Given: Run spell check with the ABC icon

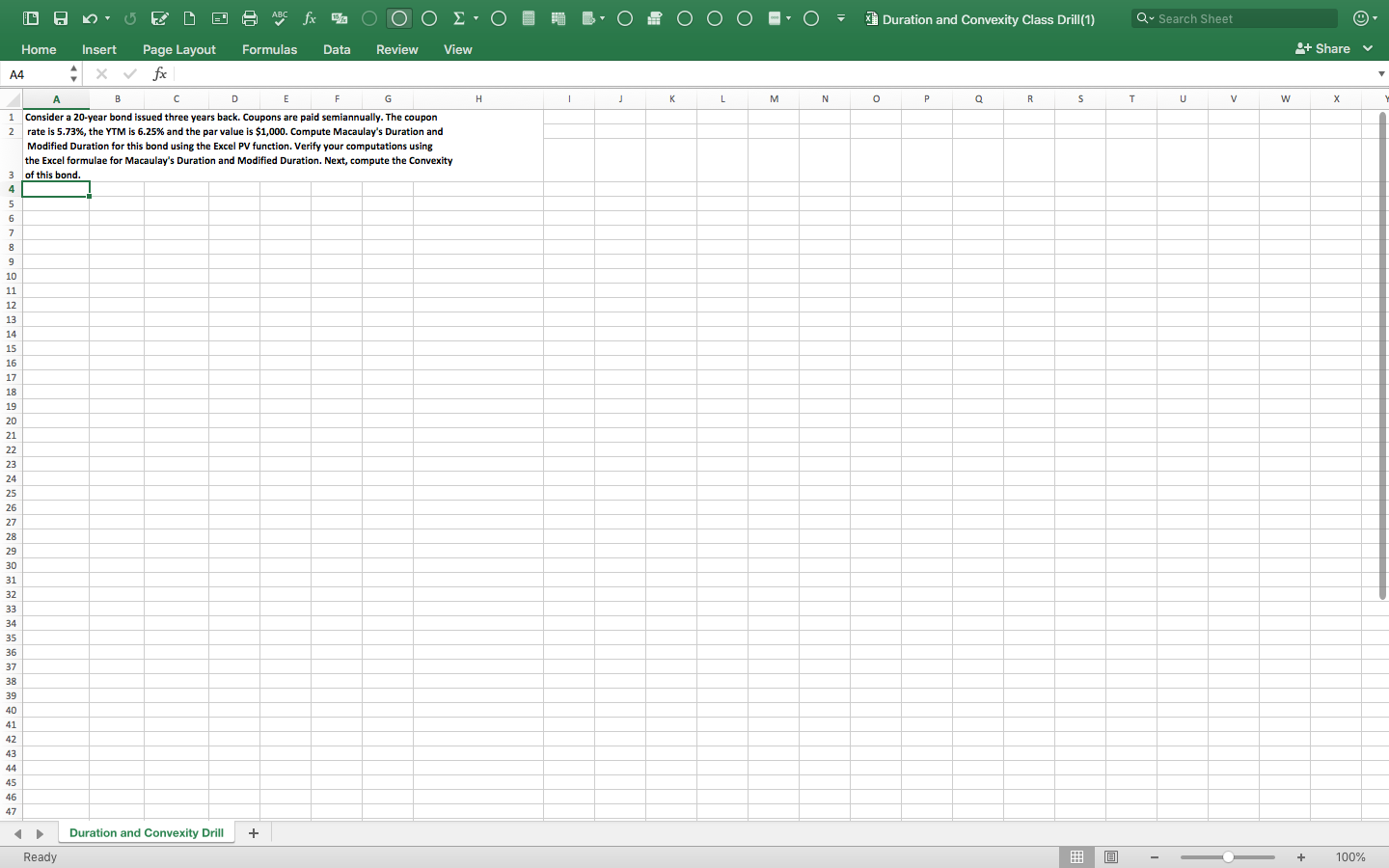Looking at the screenshot, I should [279, 17].
